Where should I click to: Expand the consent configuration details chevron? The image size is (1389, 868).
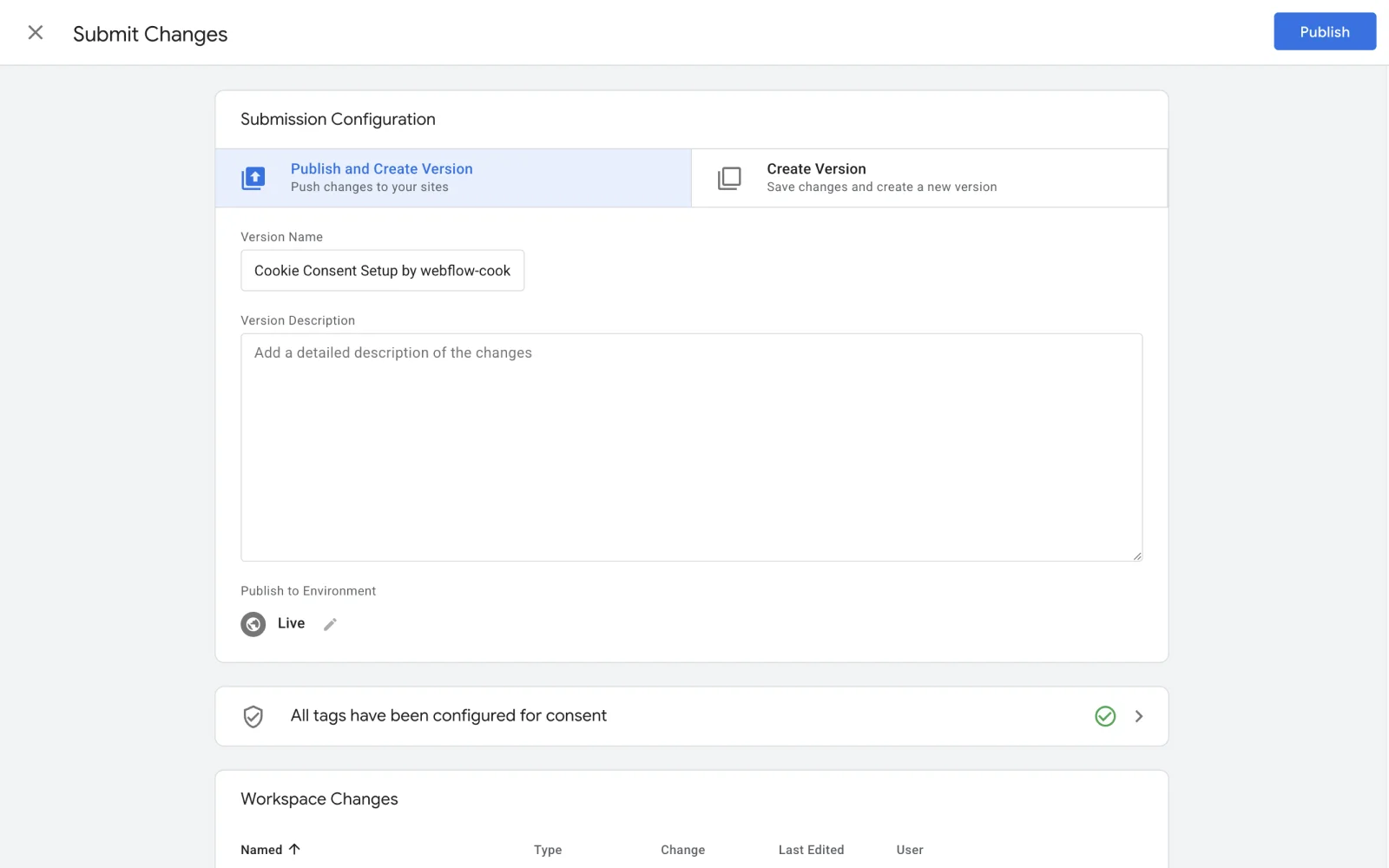click(x=1139, y=716)
